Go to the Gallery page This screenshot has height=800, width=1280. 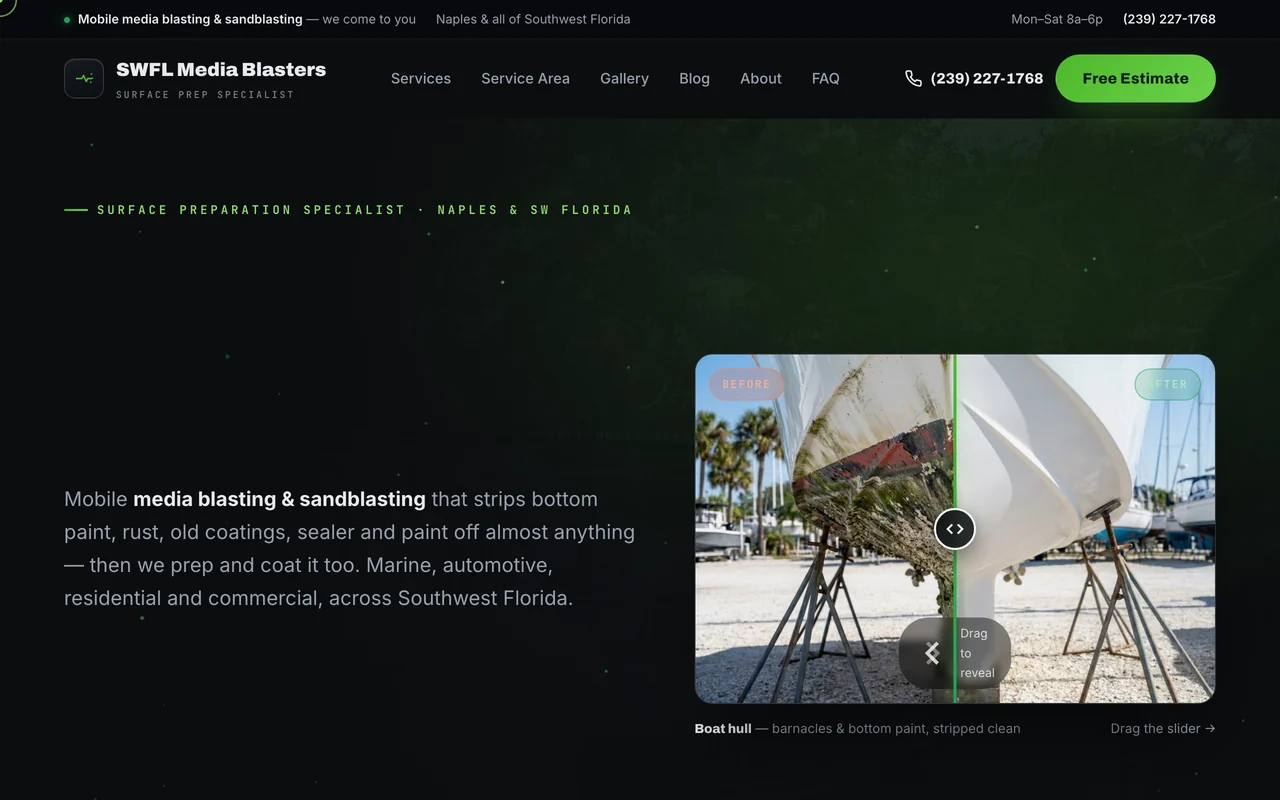(624, 78)
